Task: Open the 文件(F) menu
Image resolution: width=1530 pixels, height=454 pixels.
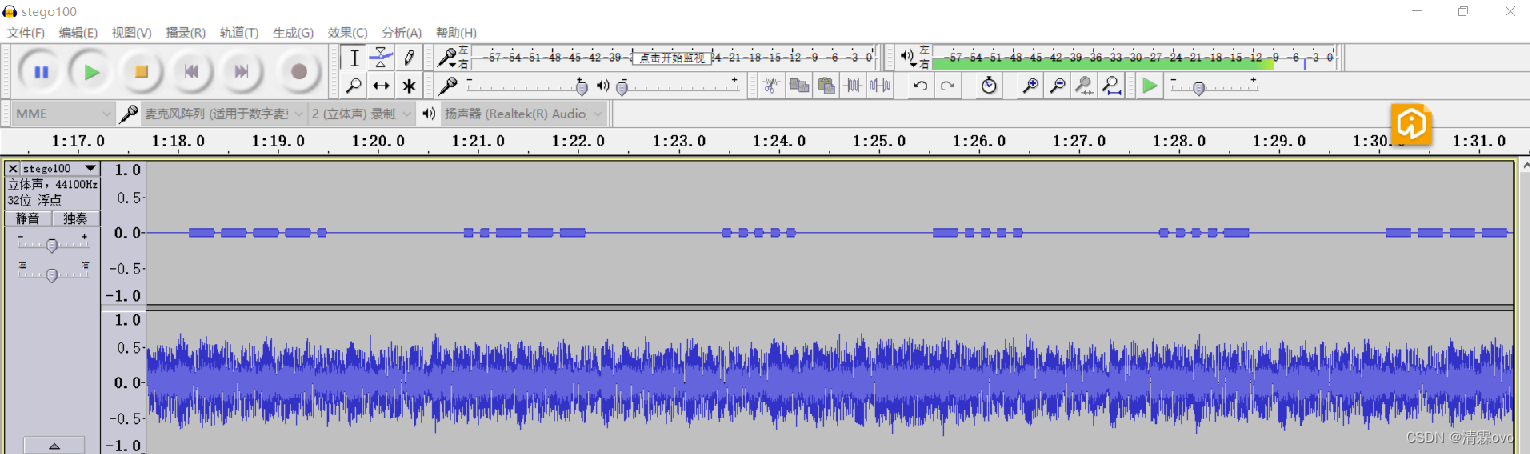Action: (x=26, y=33)
